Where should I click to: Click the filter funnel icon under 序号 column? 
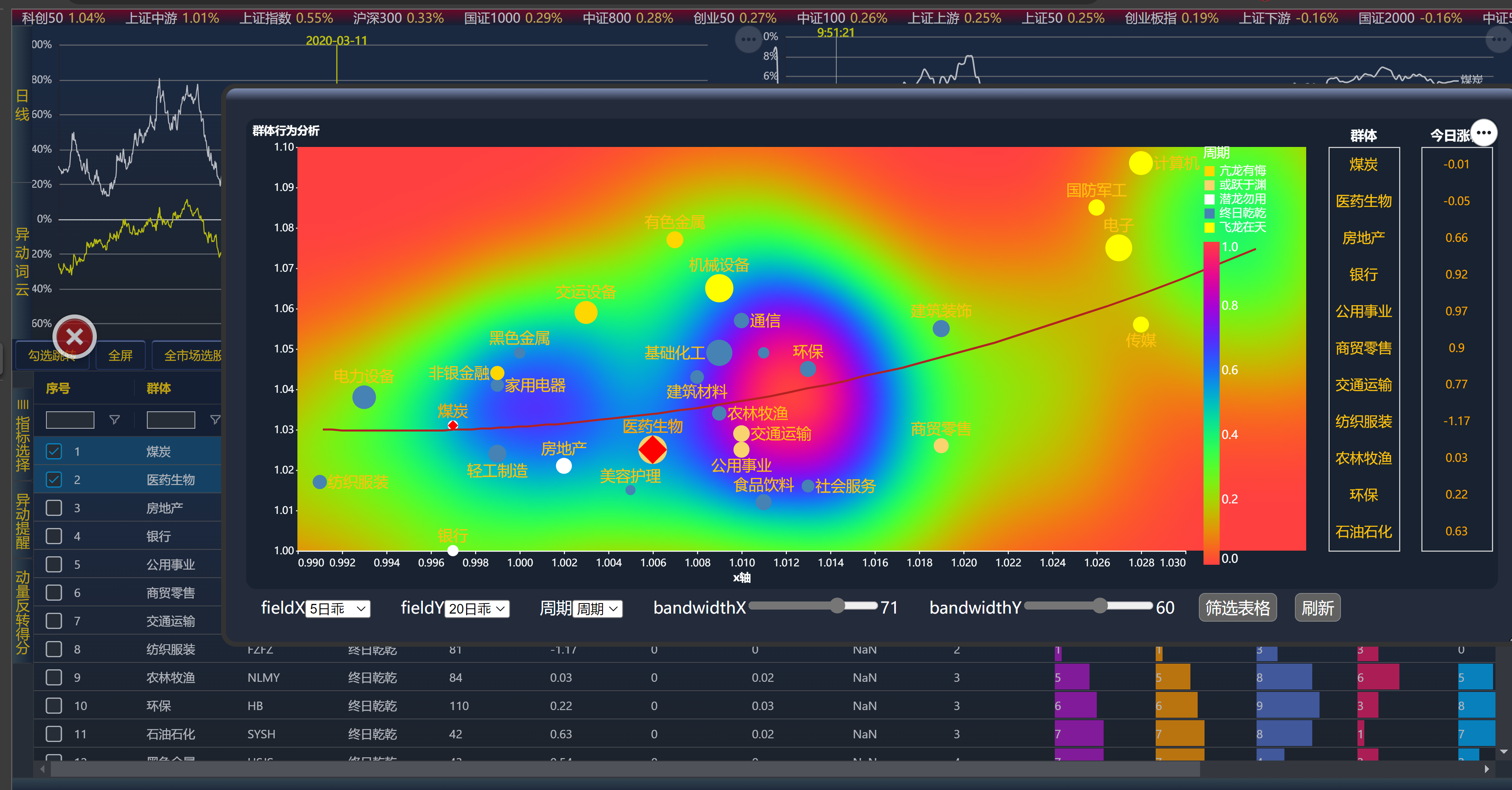point(115,419)
